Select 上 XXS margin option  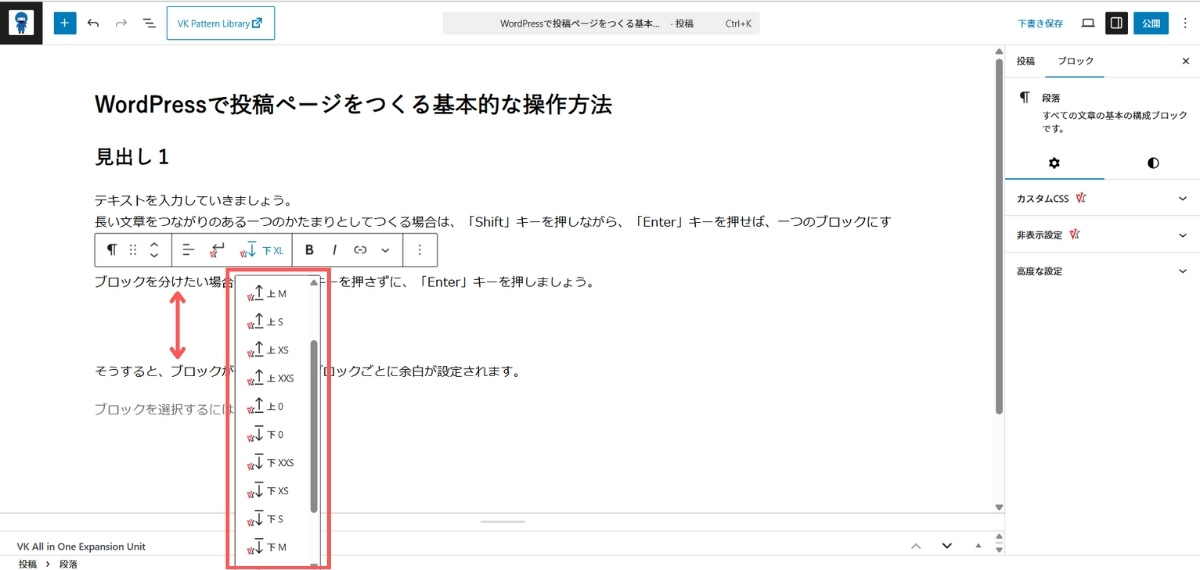pyautogui.click(x=270, y=378)
